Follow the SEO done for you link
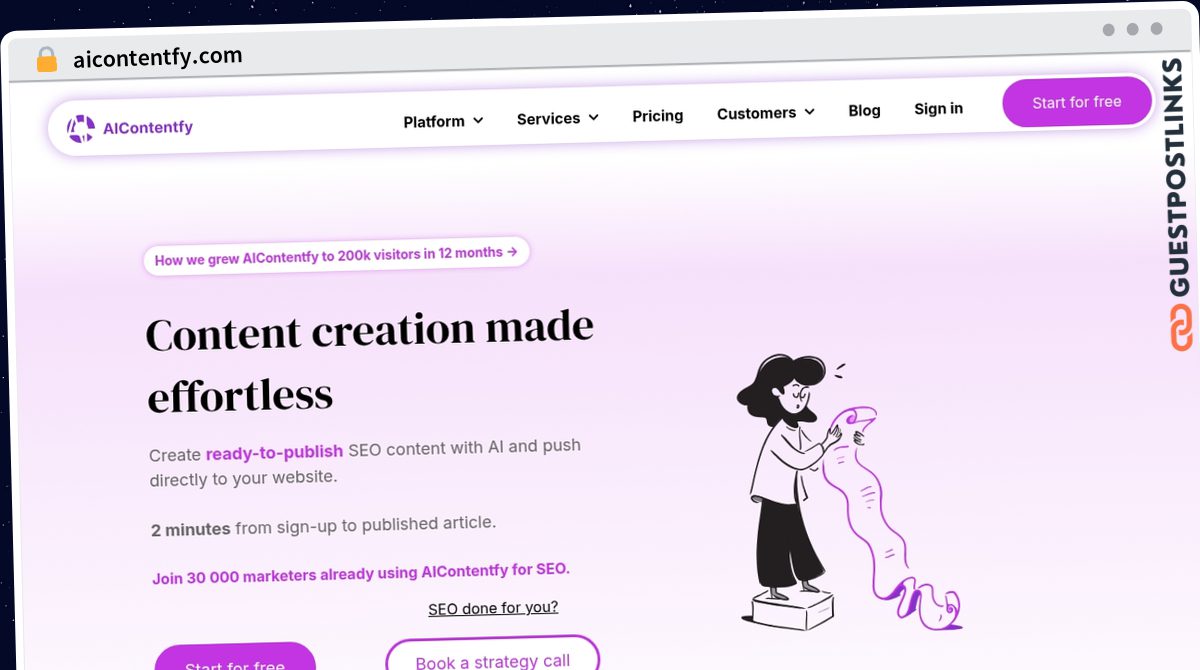The image size is (1200, 670). click(x=493, y=608)
